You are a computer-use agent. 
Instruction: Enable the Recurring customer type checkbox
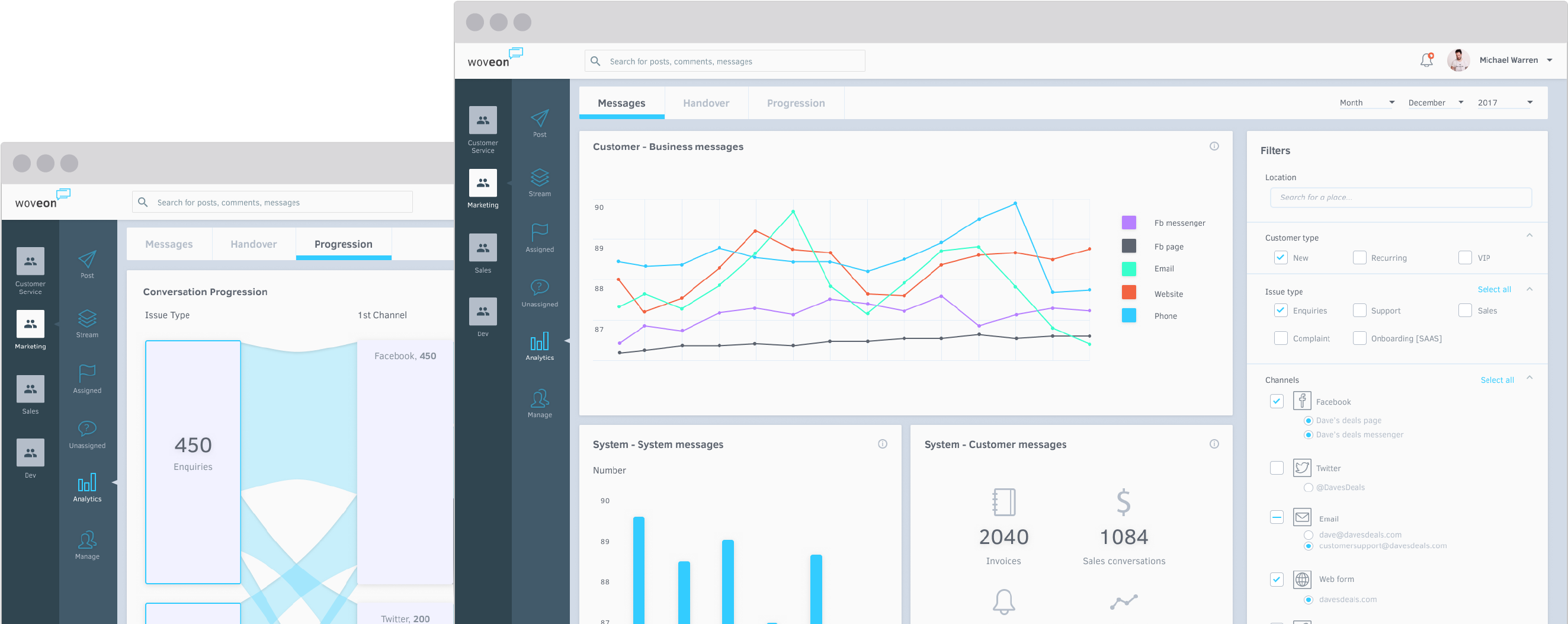coord(1359,258)
